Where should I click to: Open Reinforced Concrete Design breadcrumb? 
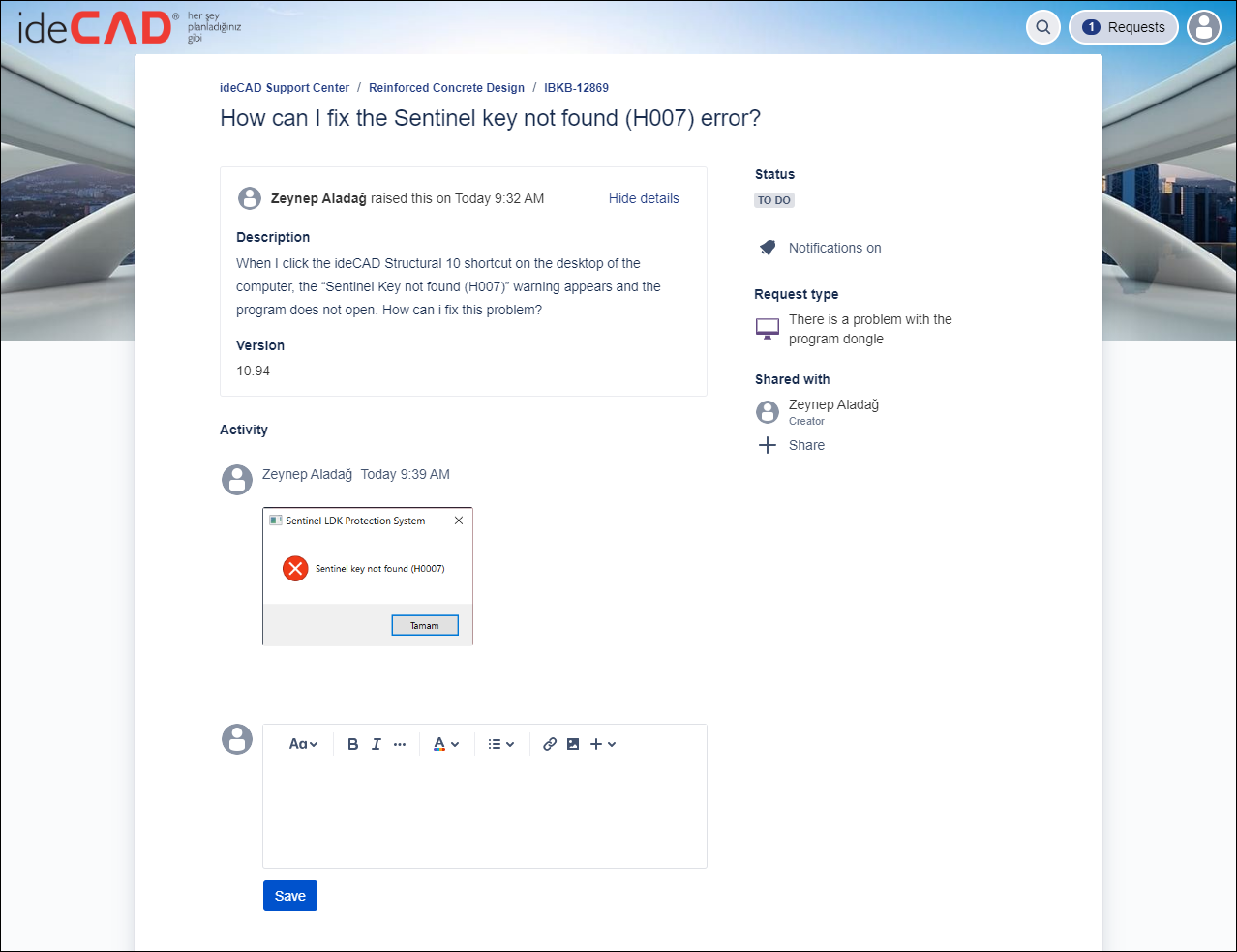coord(446,88)
